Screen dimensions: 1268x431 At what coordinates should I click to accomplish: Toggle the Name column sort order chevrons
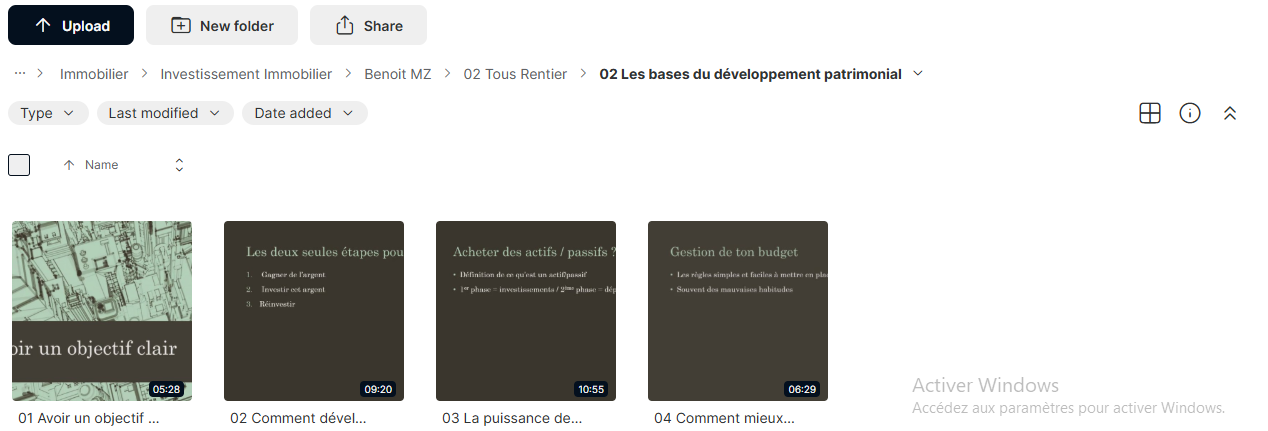tap(179, 165)
